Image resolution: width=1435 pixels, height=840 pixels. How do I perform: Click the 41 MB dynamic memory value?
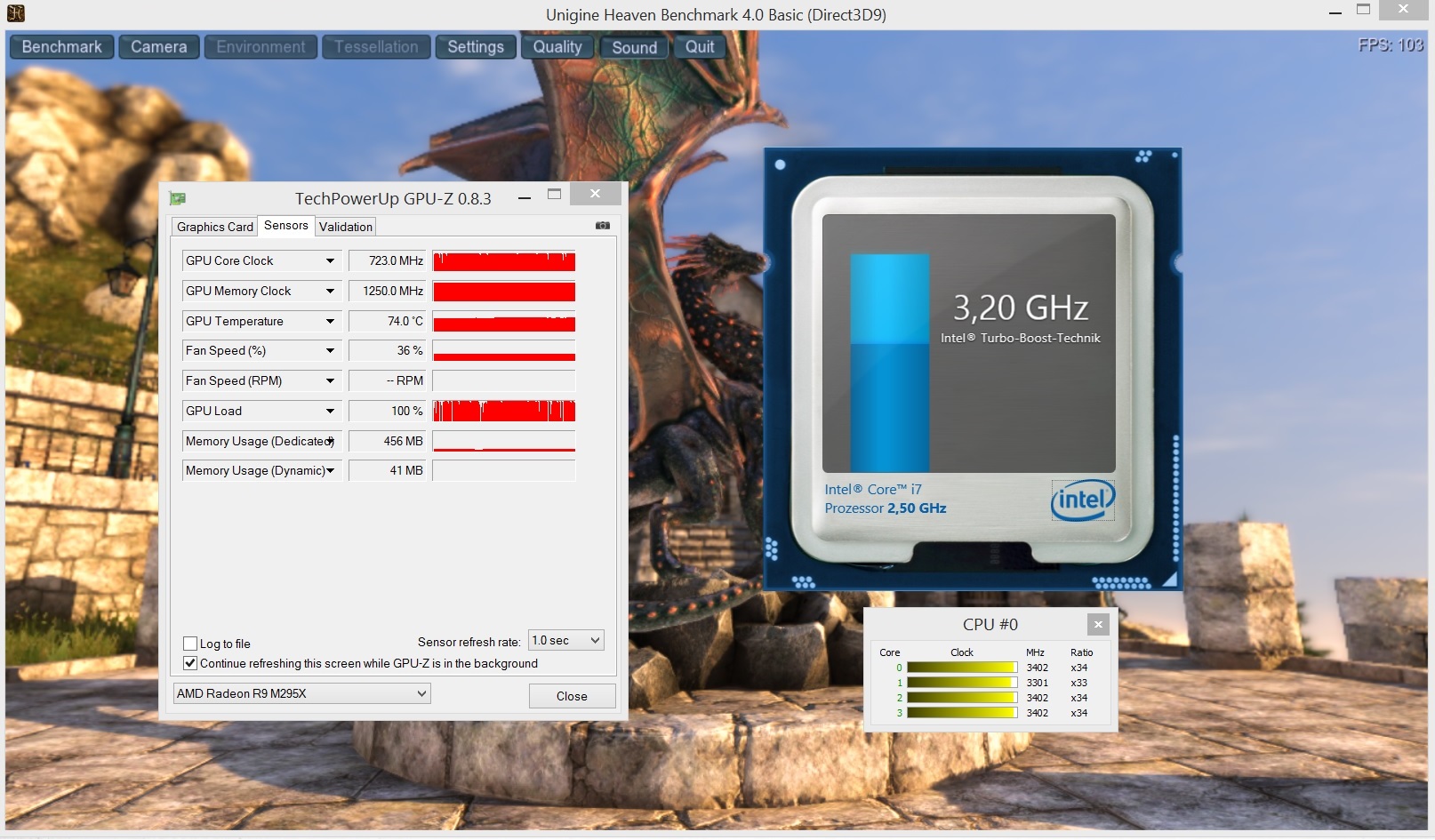click(x=387, y=470)
